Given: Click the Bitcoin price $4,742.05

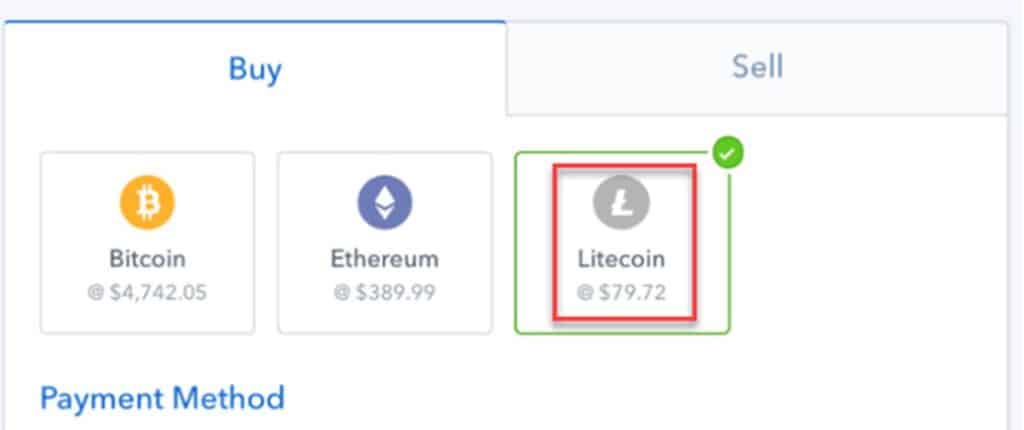Looking at the screenshot, I should click(157, 292).
